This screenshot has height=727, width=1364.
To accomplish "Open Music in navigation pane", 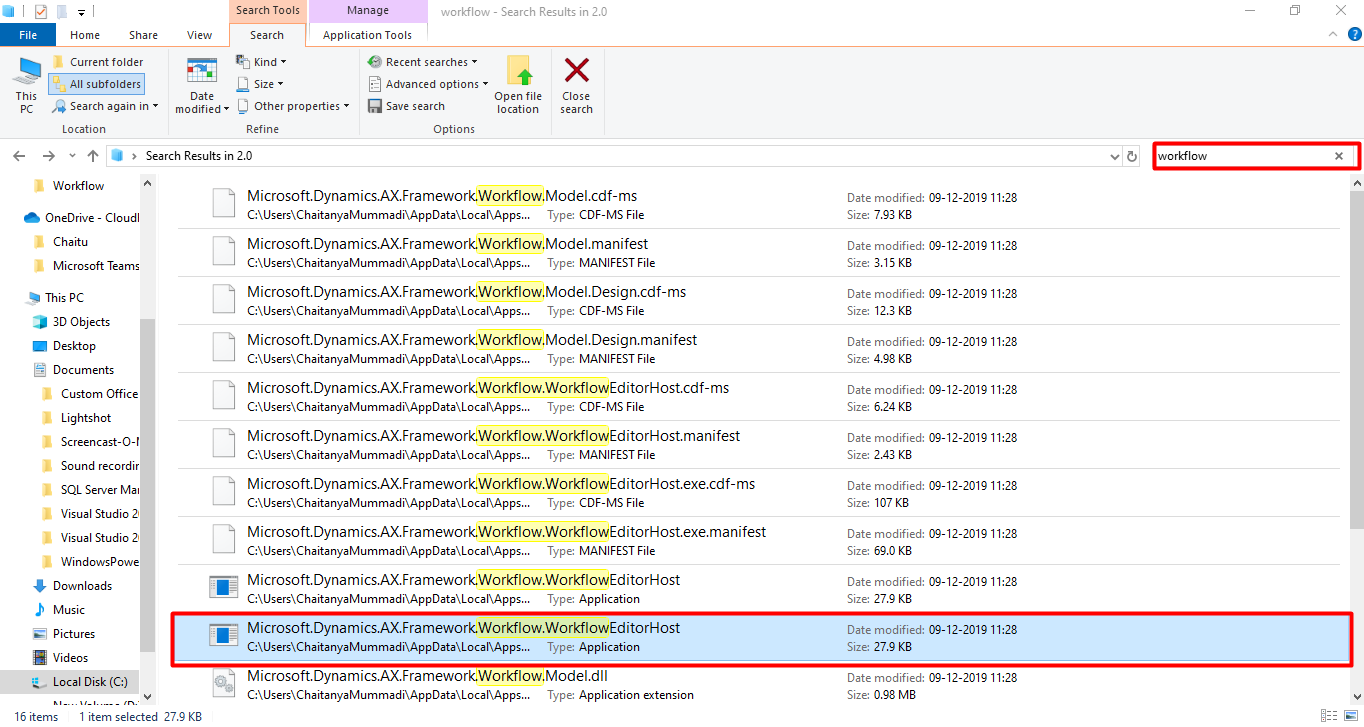I will (69, 610).
